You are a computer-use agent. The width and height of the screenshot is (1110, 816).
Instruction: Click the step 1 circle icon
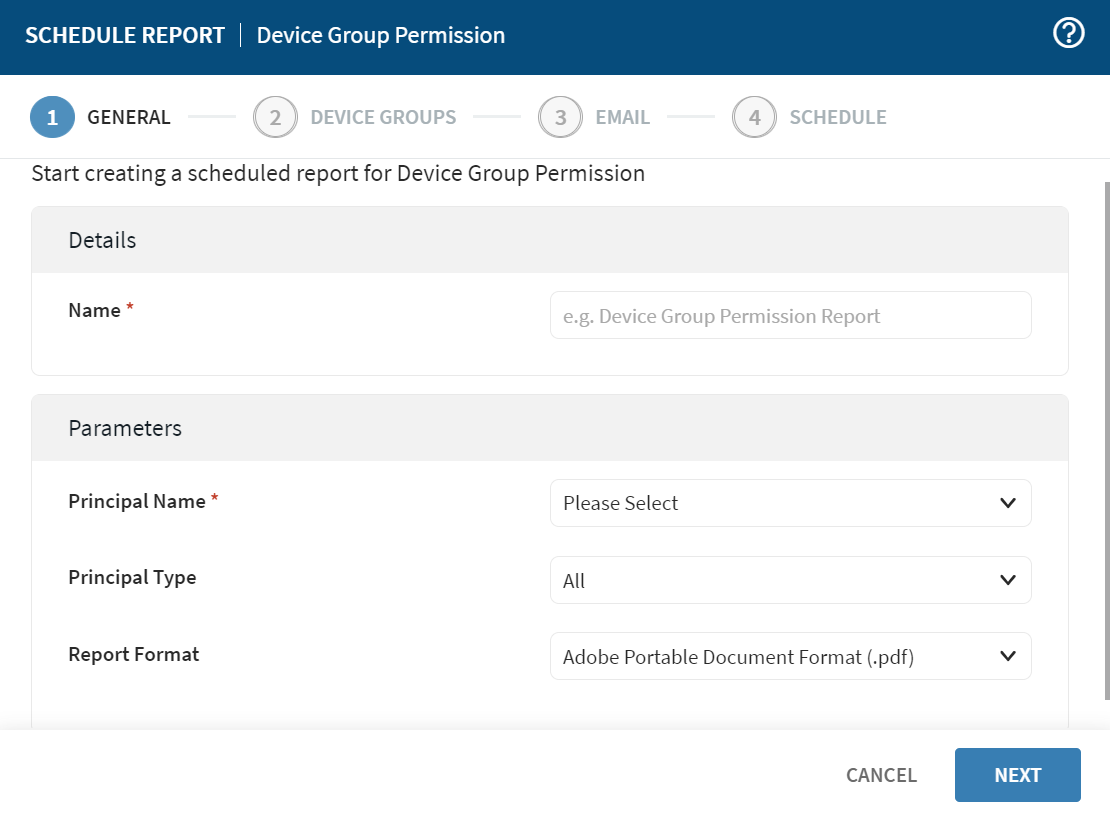tap(52, 117)
